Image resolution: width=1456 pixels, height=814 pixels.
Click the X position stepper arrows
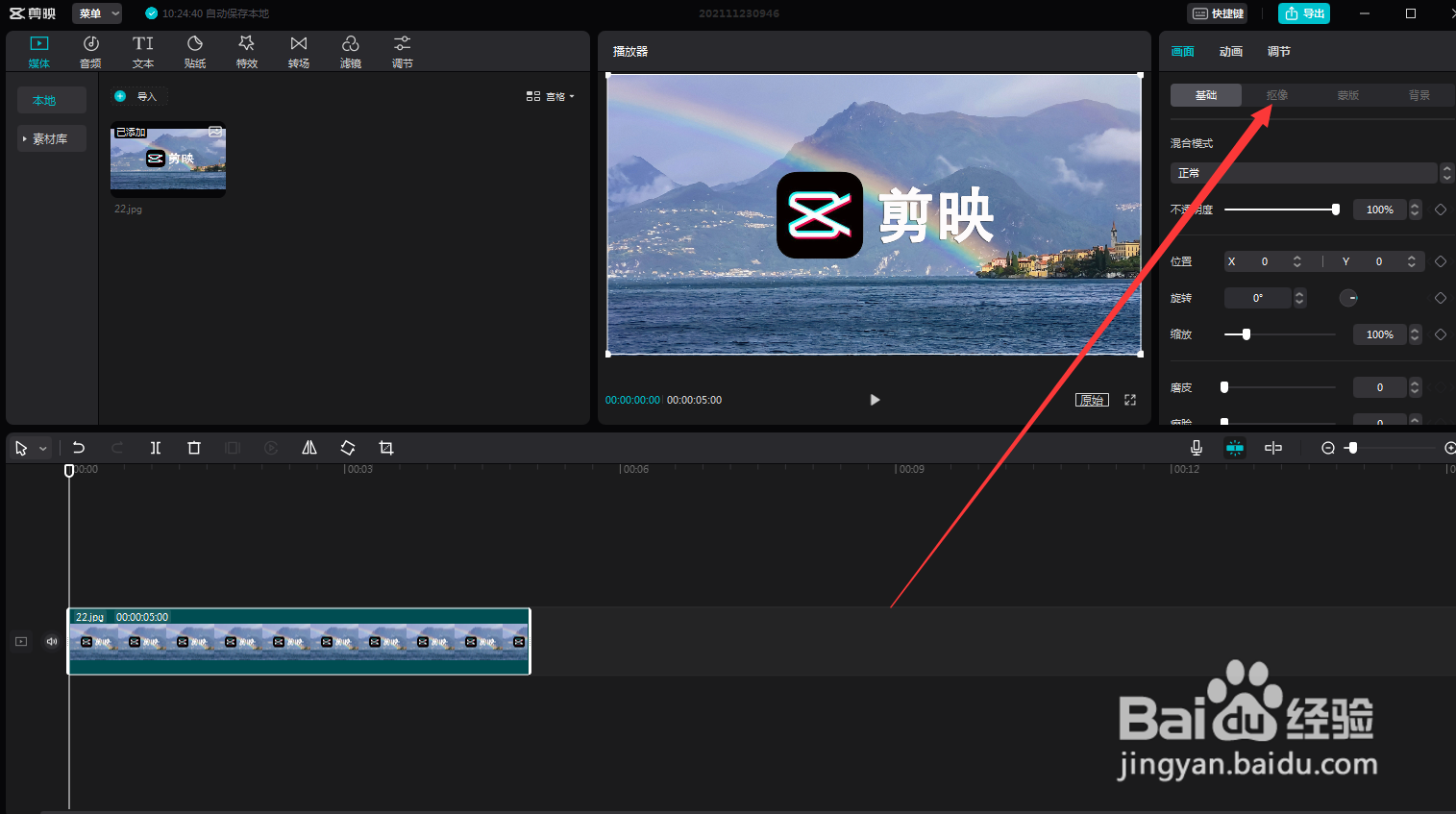tap(1297, 261)
